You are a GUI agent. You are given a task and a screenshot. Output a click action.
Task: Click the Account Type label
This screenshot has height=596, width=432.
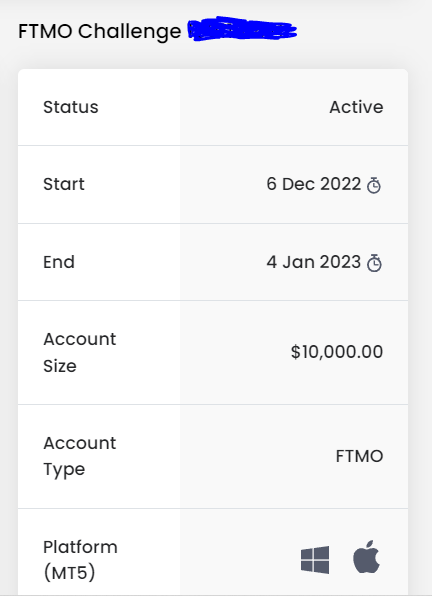click(79, 457)
